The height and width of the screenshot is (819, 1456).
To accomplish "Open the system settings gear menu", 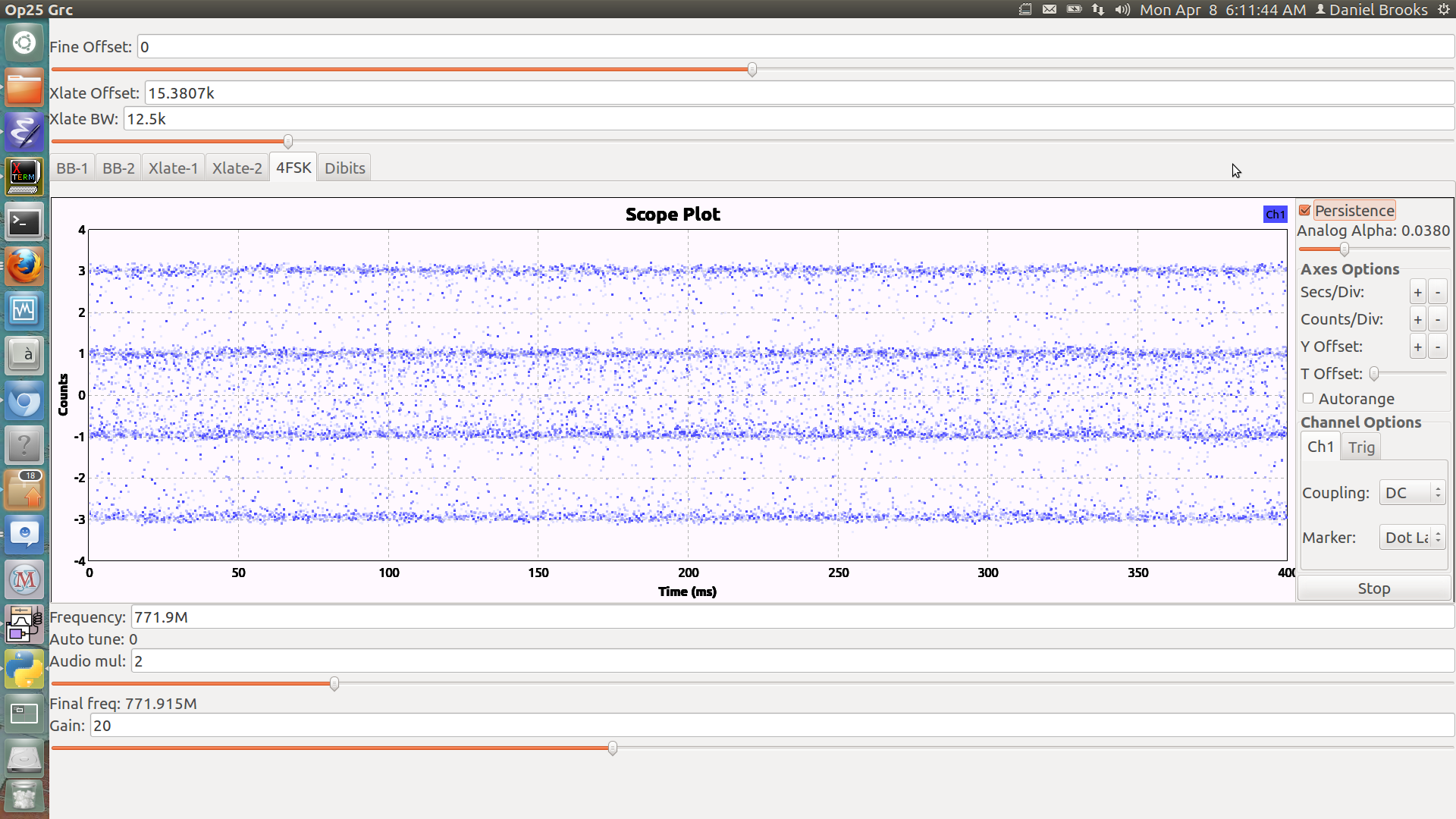I will [1443, 9].
